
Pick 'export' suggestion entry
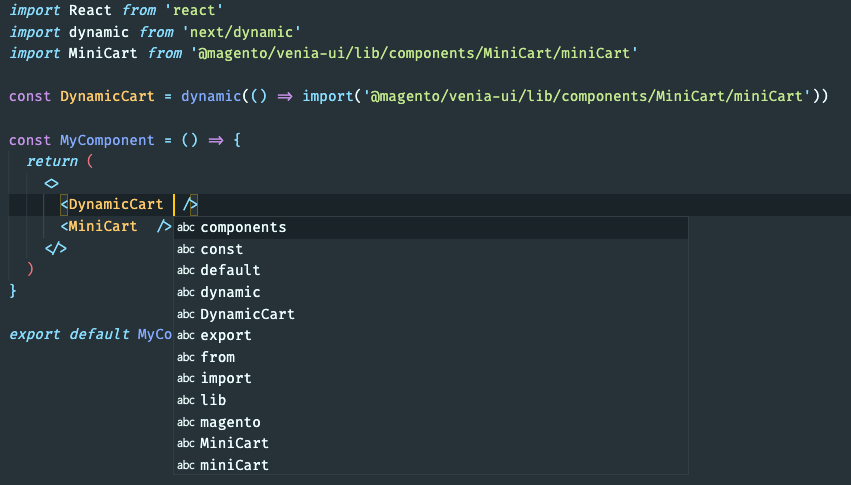(x=430, y=335)
